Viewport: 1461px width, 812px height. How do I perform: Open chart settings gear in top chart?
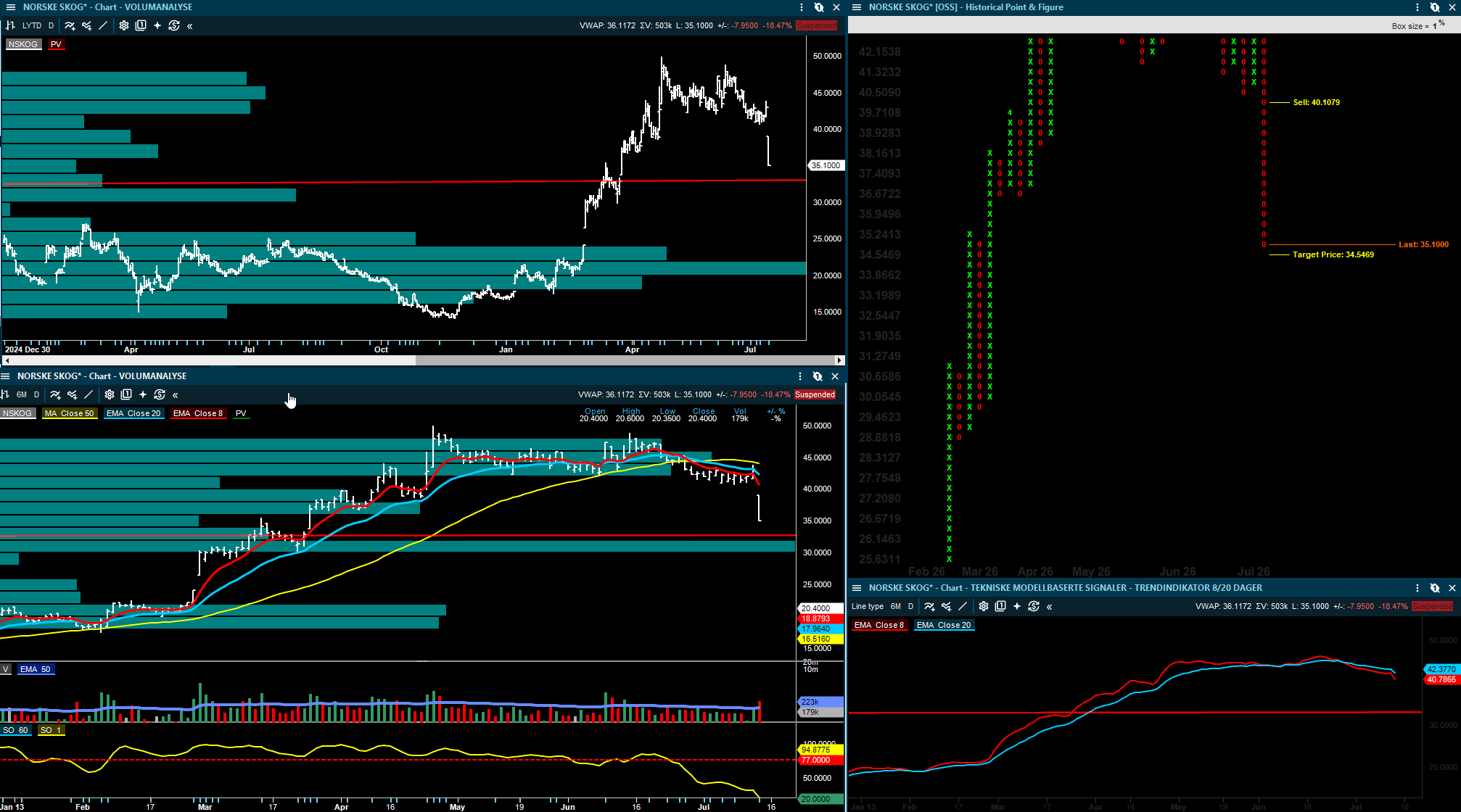coord(124,25)
